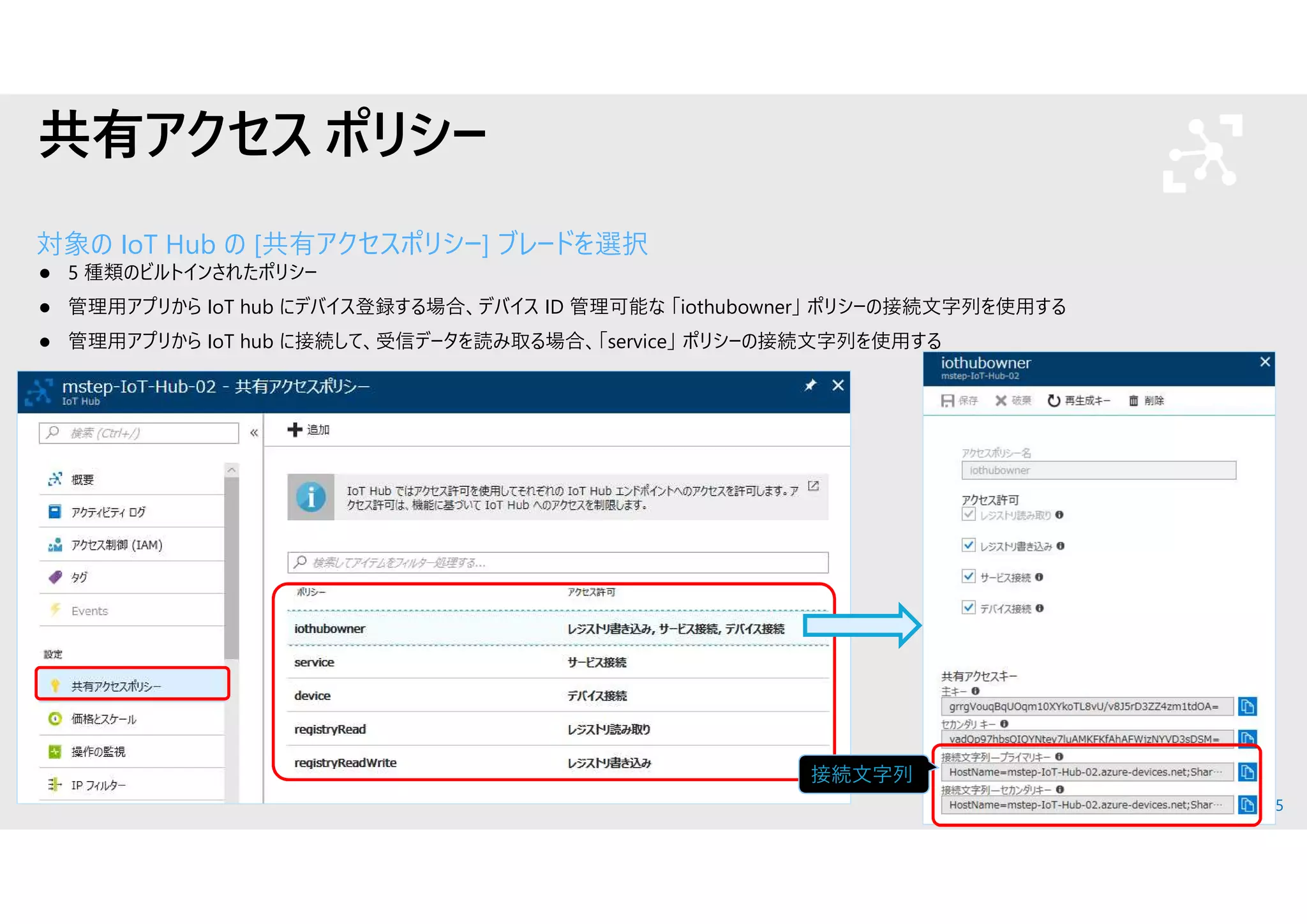Click the blue info icon
The width and height of the screenshot is (1307, 924).
[x=311, y=497]
